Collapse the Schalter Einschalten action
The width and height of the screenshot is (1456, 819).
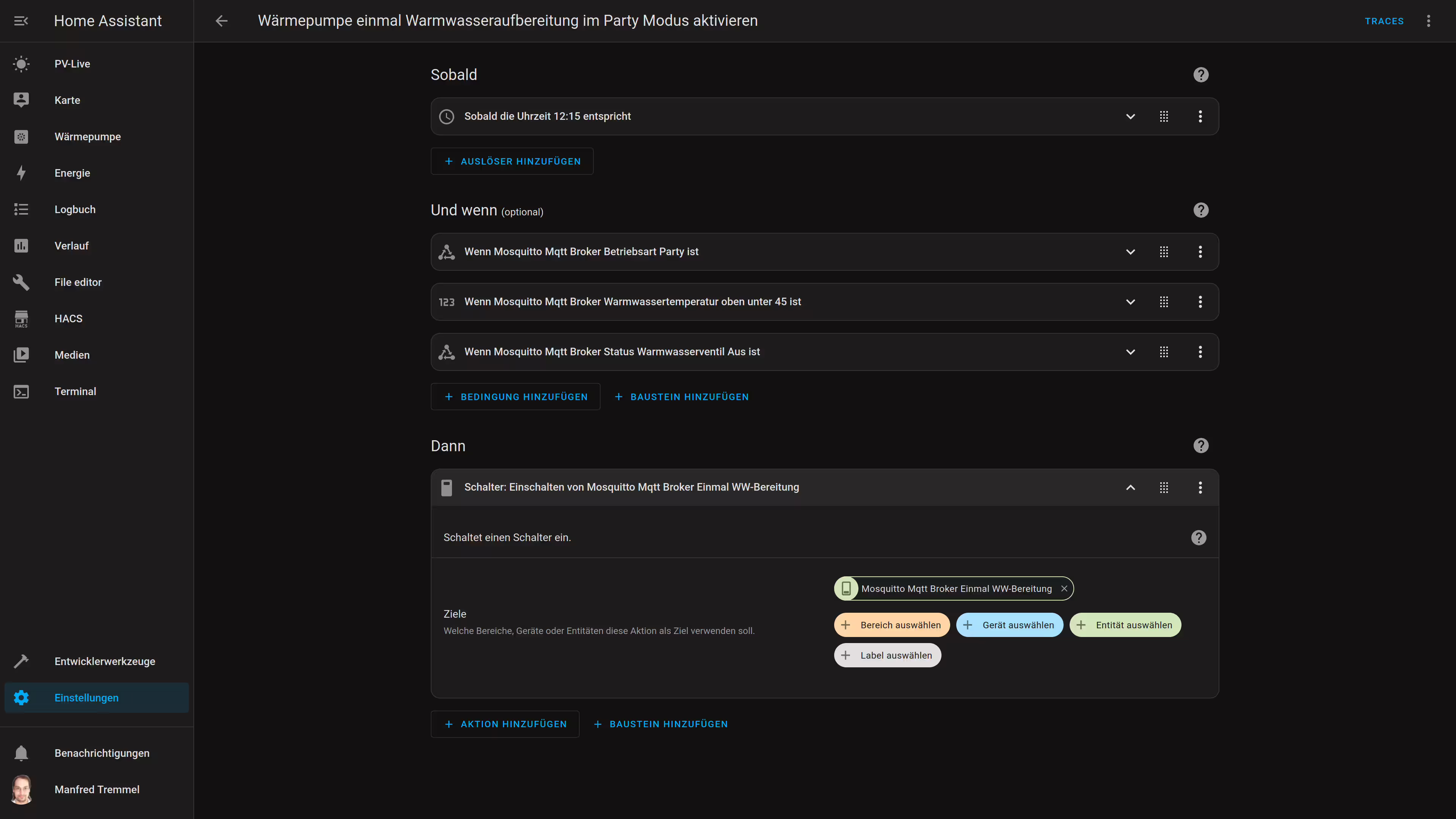click(x=1130, y=487)
